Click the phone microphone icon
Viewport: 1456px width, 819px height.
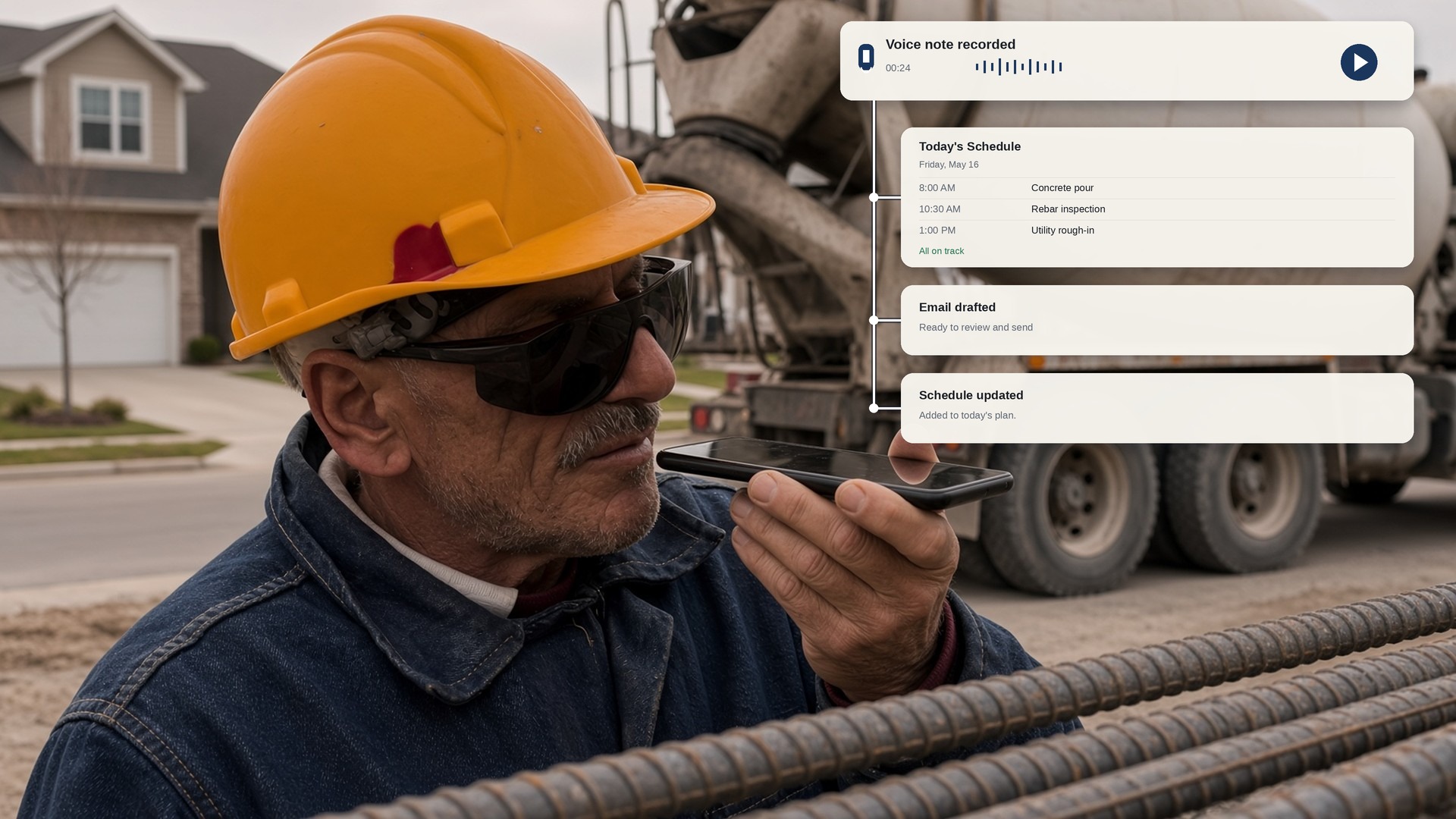pos(866,57)
